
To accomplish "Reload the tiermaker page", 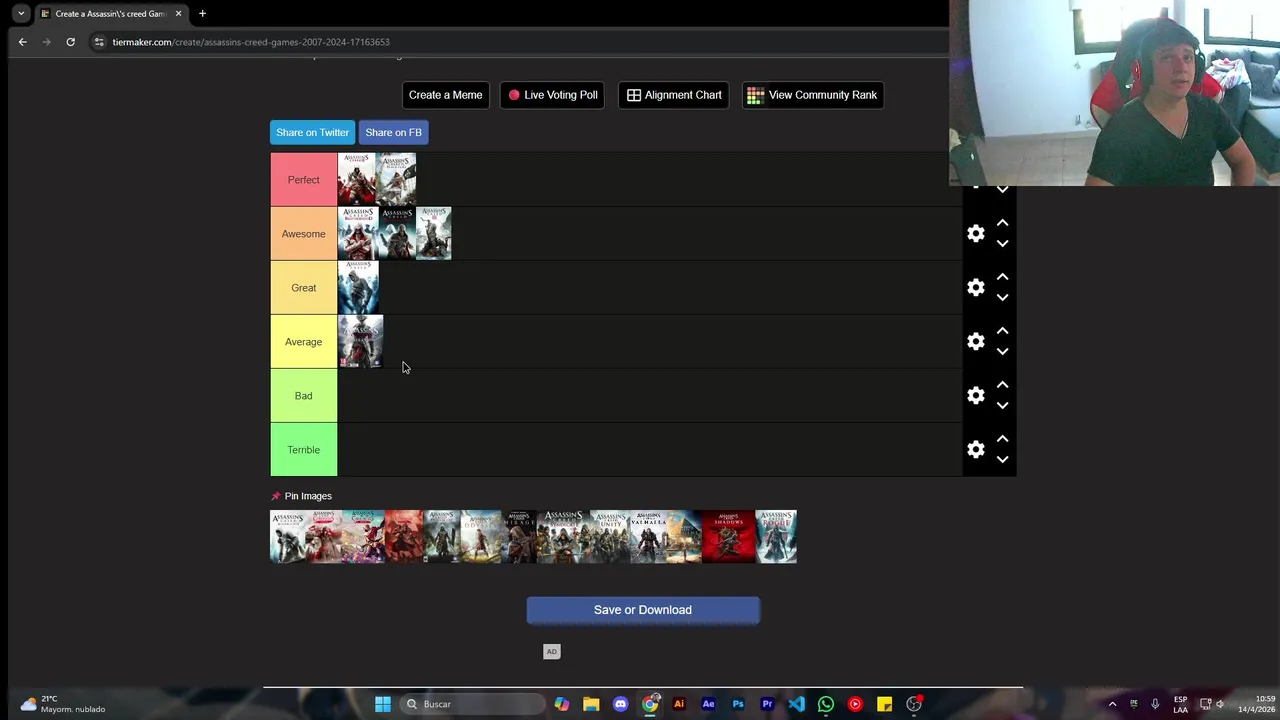I will click(70, 42).
